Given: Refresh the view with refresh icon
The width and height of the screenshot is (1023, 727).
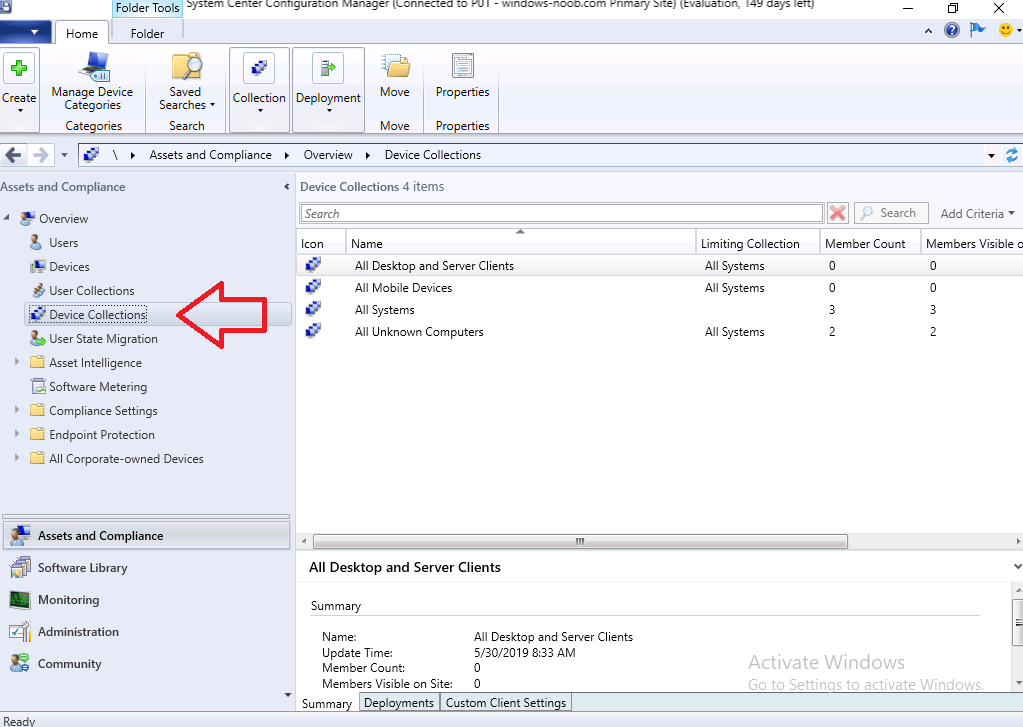Looking at the screenshot, I should tap(1012, 155).
